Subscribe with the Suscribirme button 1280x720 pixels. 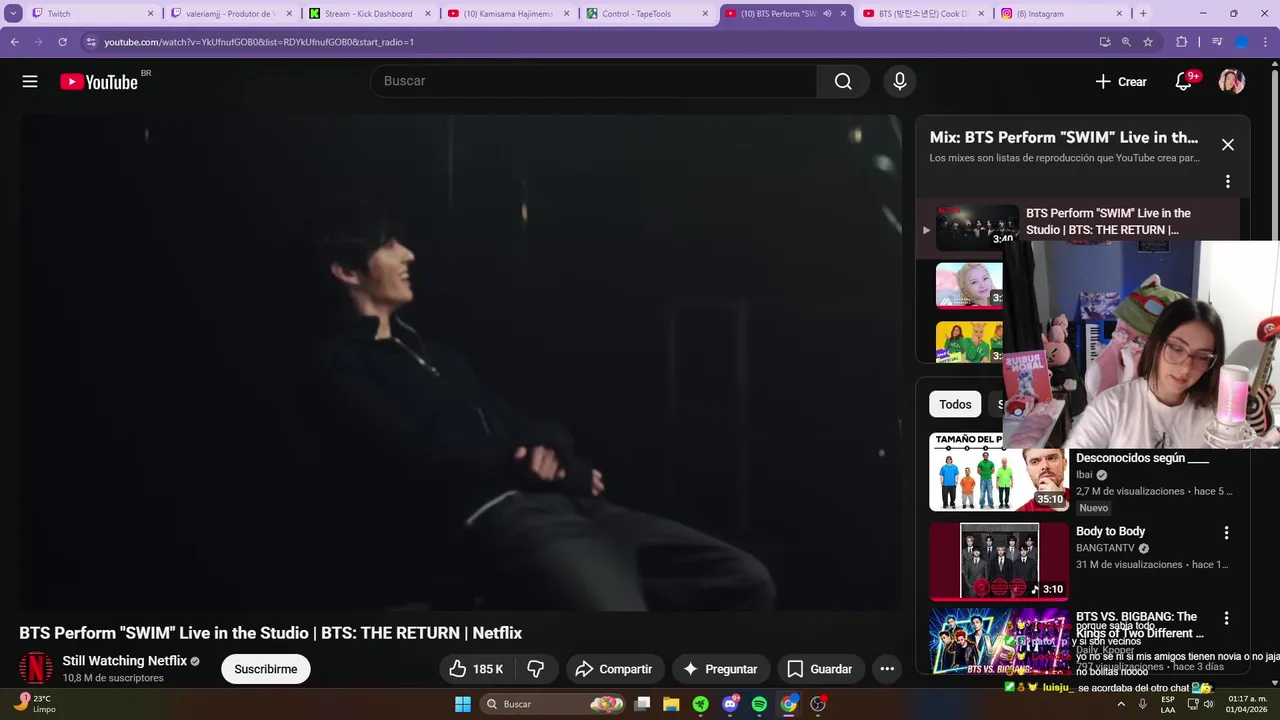point(266,669)
